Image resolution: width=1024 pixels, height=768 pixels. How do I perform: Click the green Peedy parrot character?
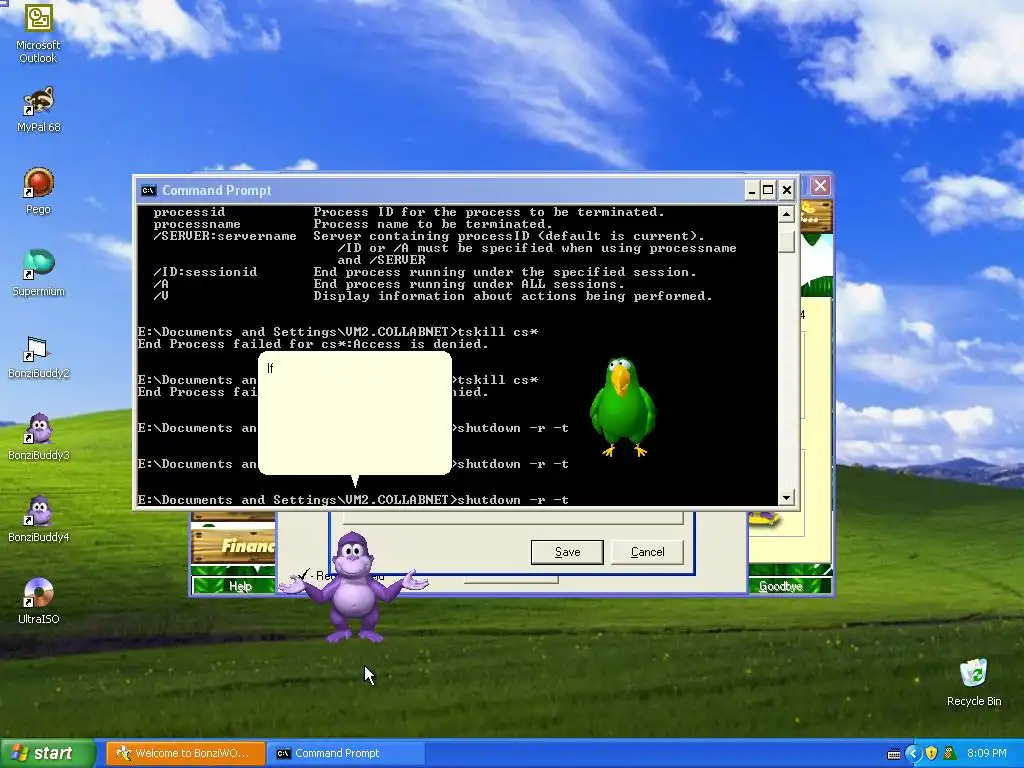[x=622, y=406]
